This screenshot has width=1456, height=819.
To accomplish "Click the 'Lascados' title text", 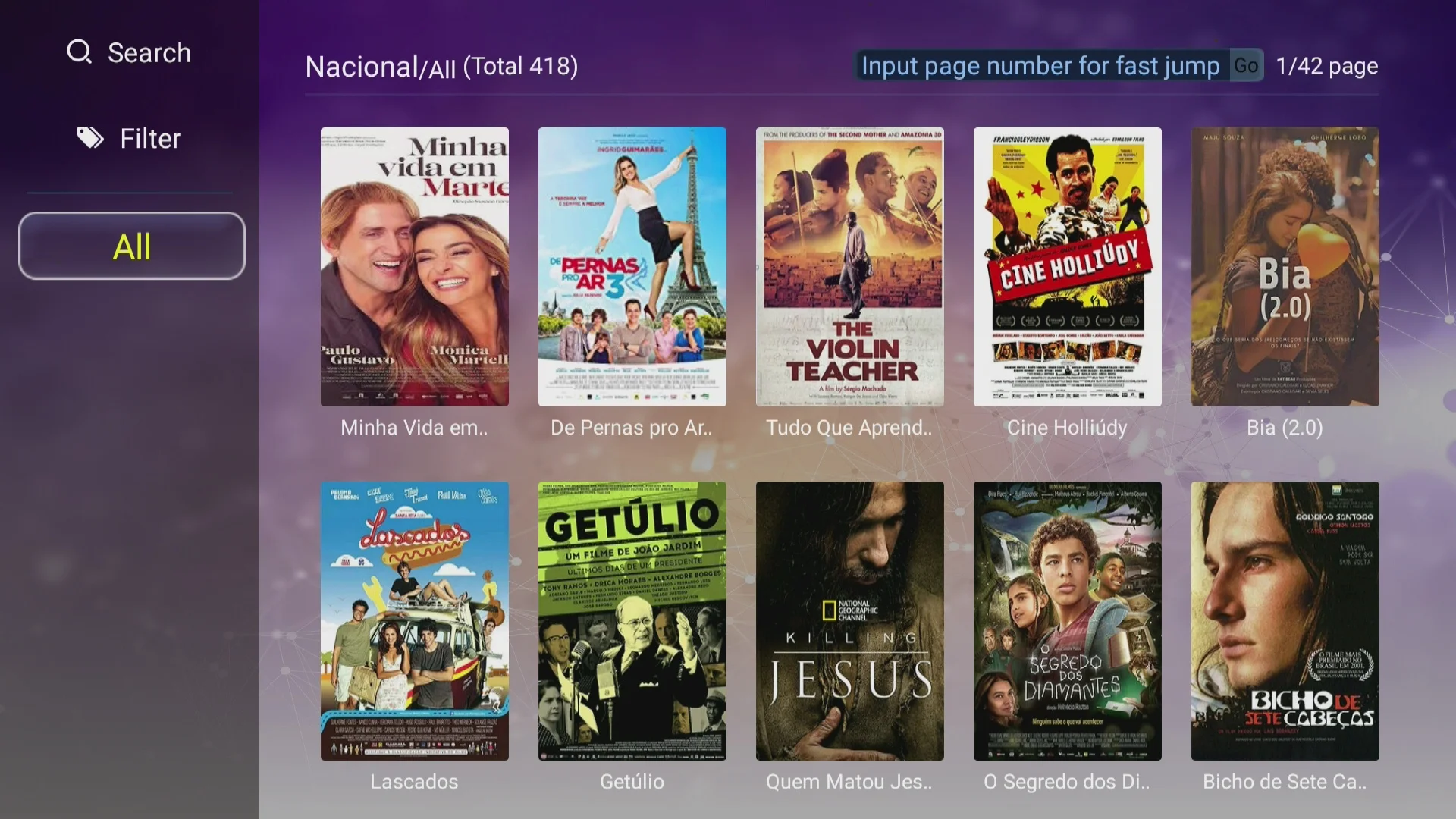I will pos(414,782).
